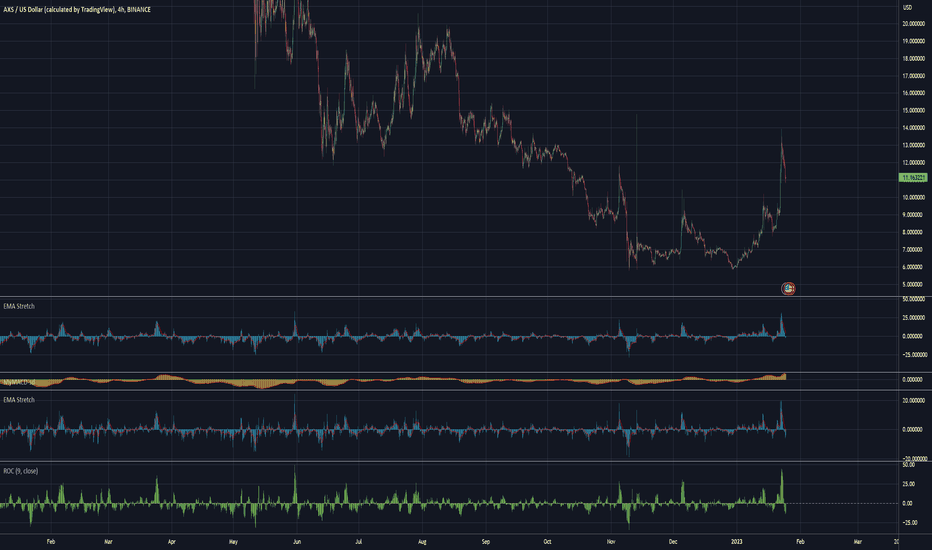
Task: Click the Jul label on the time axis
Action: click(358, 542)
